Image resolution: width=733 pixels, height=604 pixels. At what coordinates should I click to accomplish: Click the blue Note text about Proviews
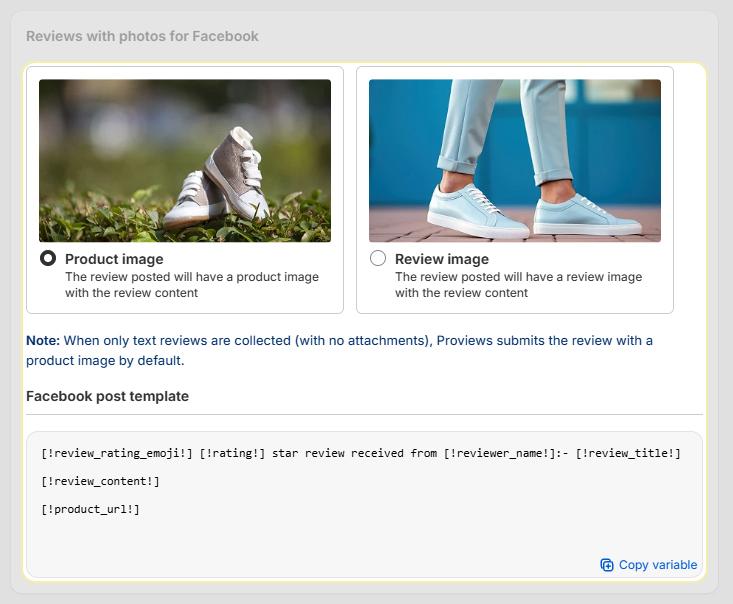(x=339, y=350)
